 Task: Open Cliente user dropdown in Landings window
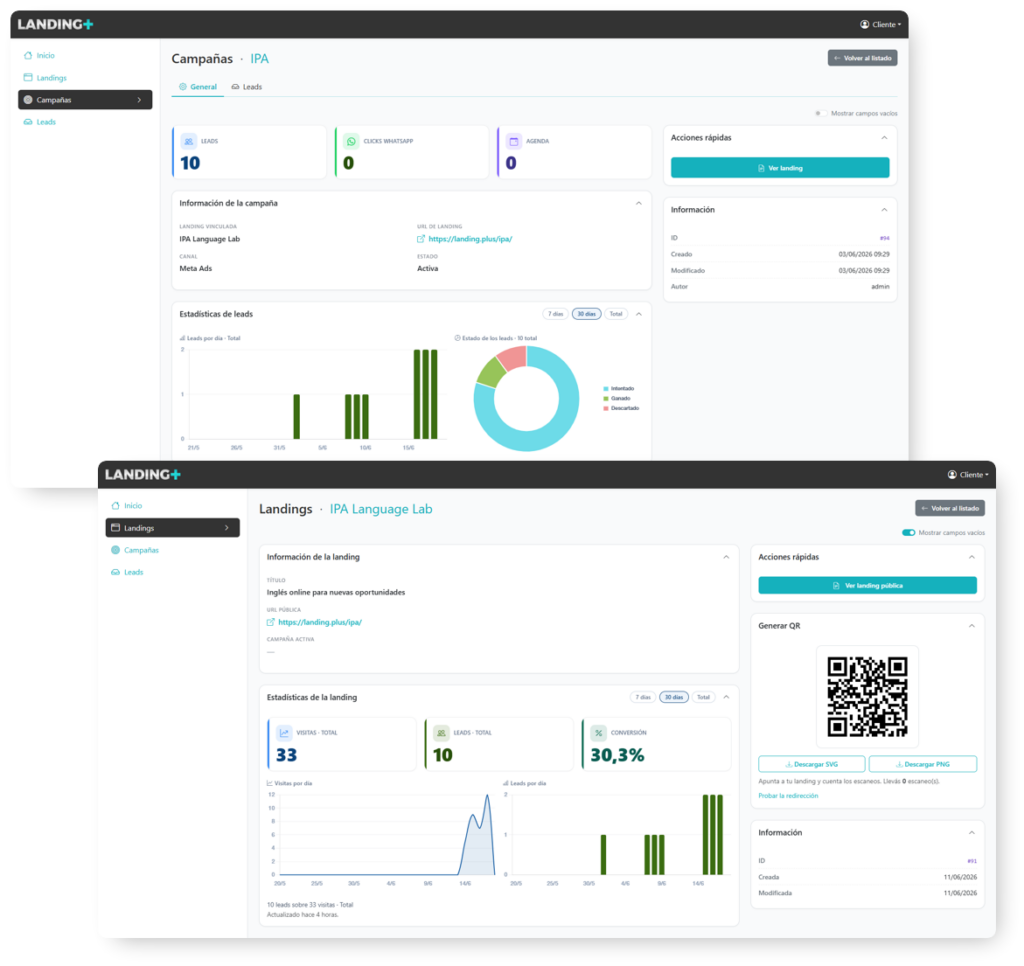968,475
